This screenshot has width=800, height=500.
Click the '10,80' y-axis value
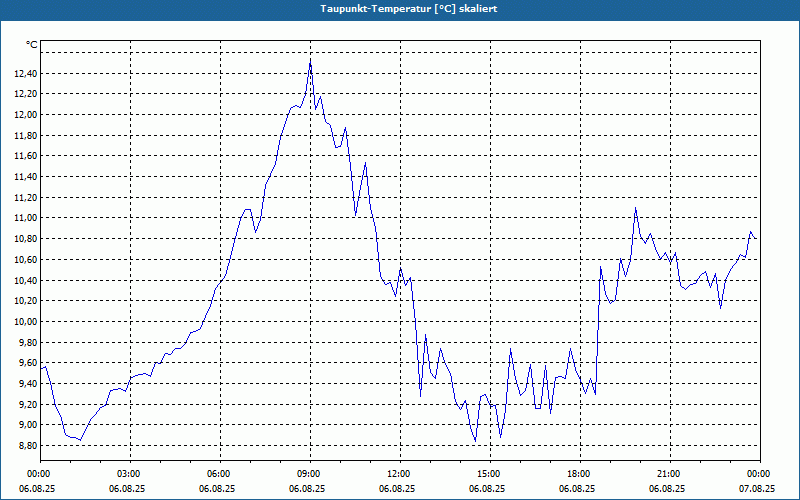coord(26,239)
